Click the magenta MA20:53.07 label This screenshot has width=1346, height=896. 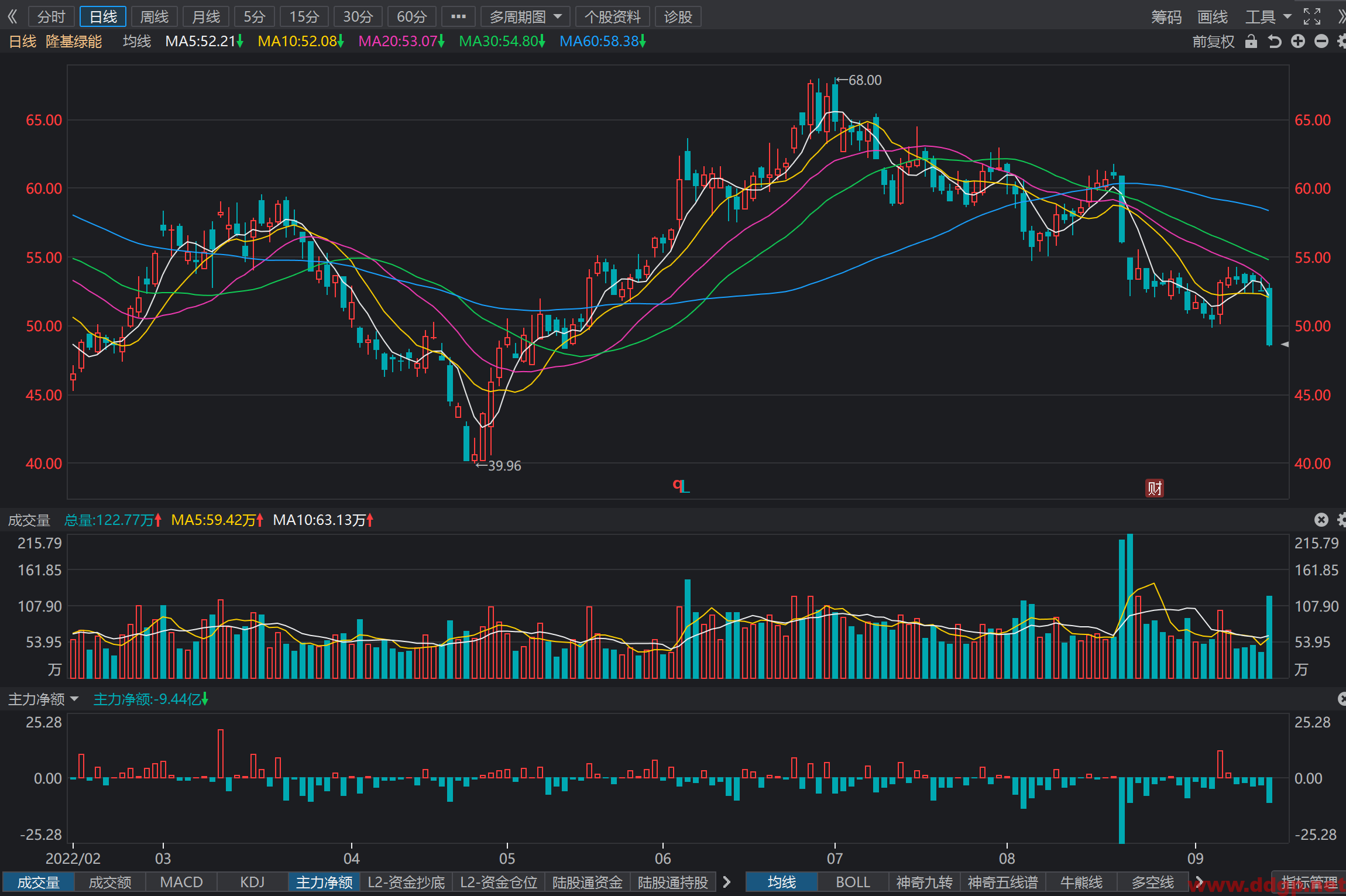pos(401,42)
